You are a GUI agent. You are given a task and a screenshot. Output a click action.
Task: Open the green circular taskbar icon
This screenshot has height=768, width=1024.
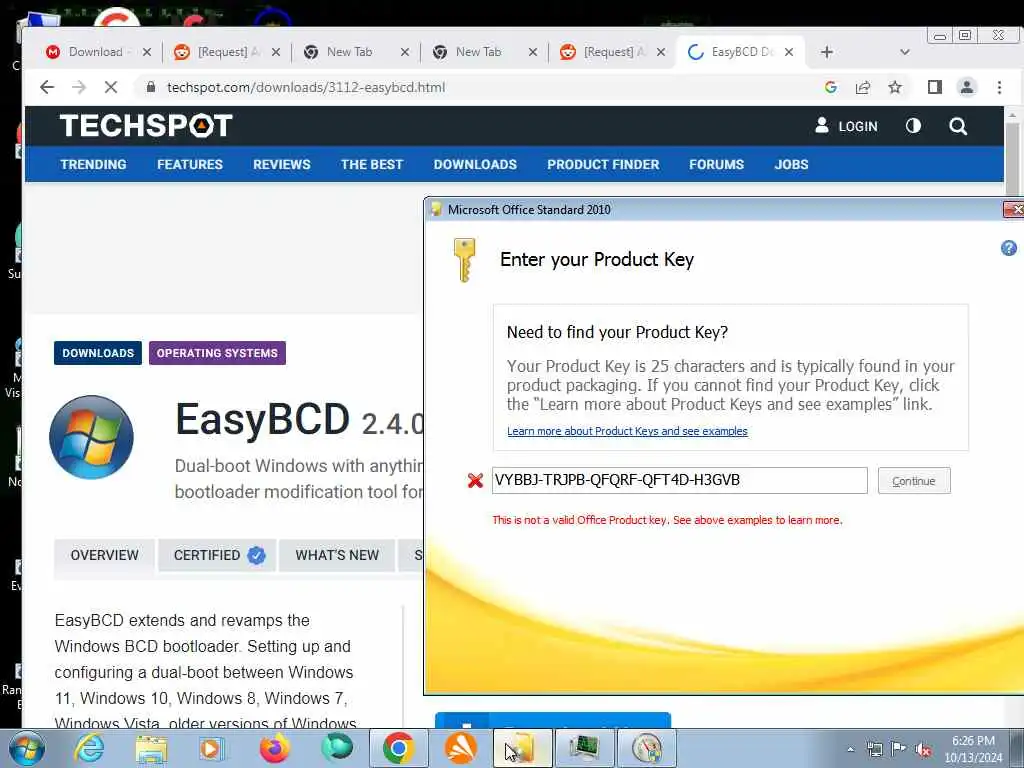point(337,748)
